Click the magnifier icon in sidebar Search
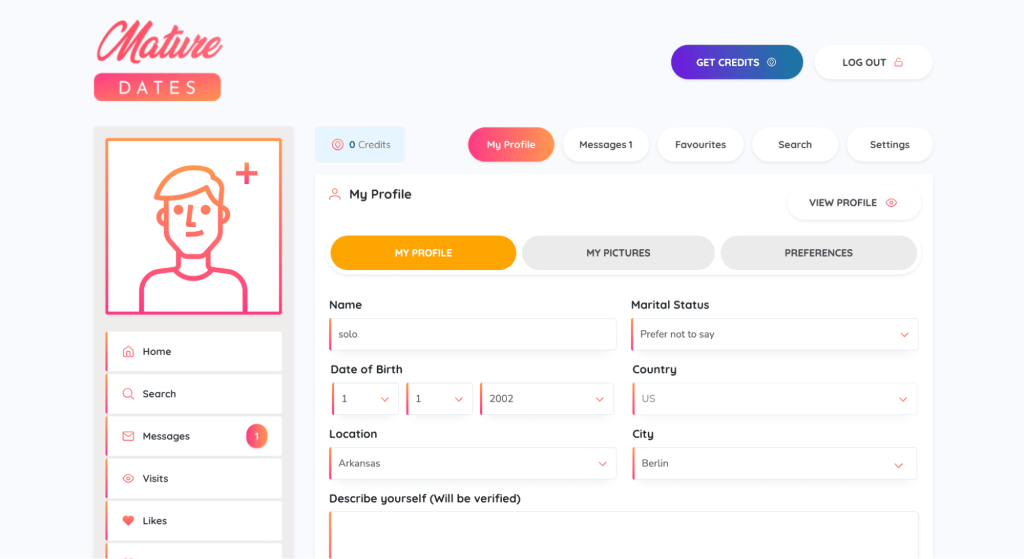Viewport: 1024px width, 559px height. coord(128,394)
